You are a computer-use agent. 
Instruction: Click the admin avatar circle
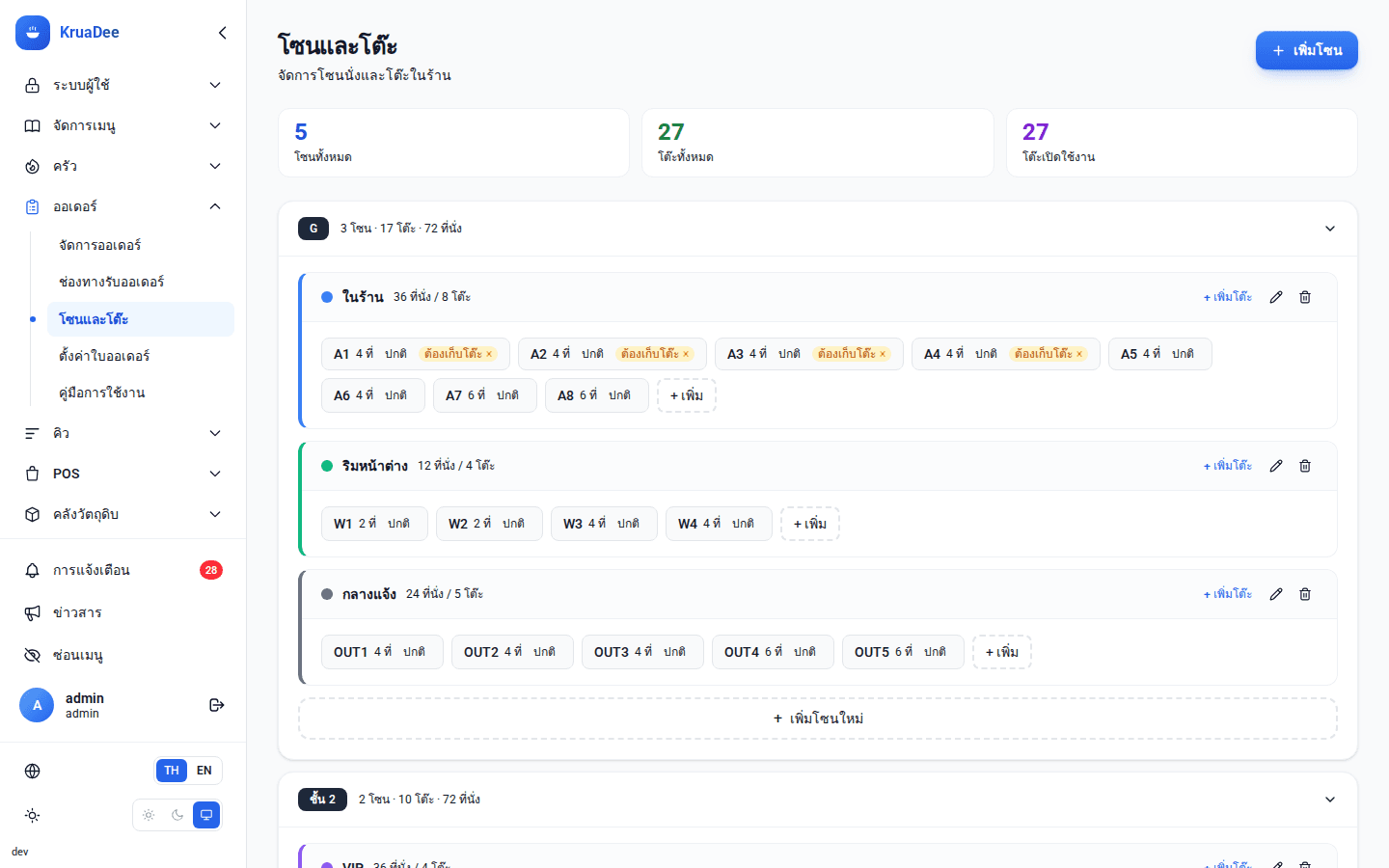pyautogui.click(x=37, y=705)
